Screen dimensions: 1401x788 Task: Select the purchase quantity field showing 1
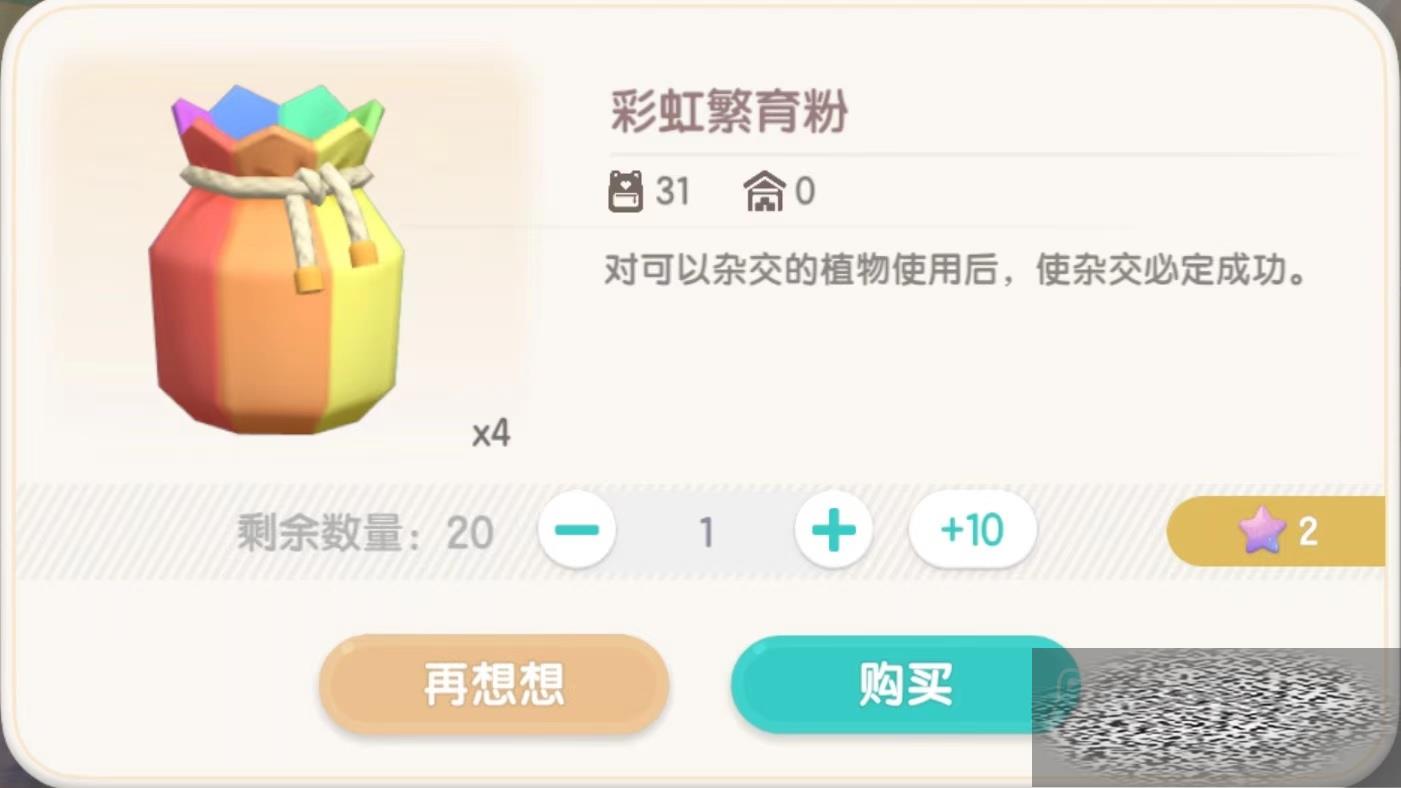pos(706,531)
